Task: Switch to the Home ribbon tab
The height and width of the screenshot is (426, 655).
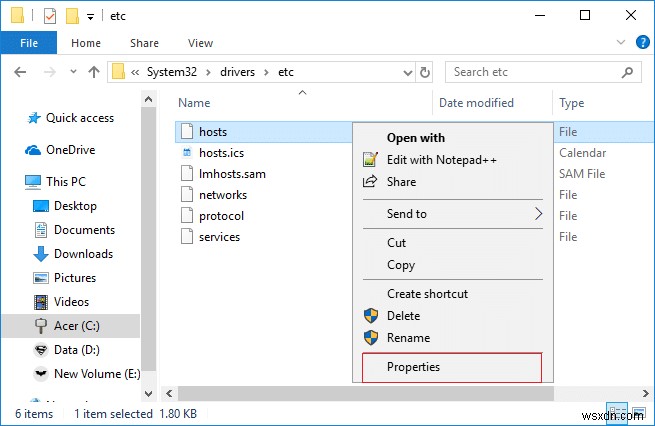Action: pos(86,43)
